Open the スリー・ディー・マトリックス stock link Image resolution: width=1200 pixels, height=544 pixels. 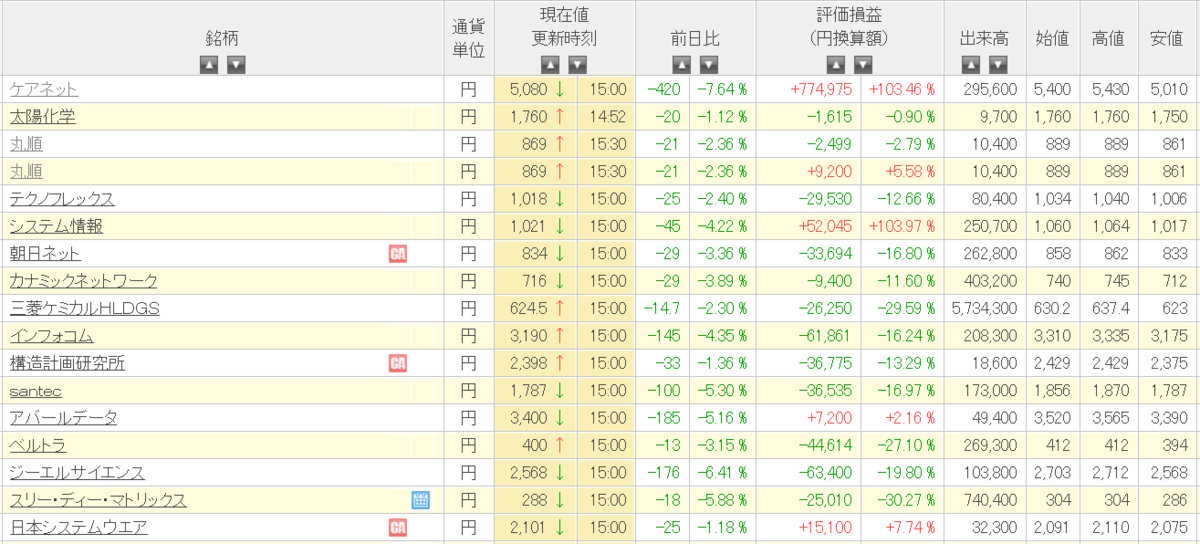click(x=98, y=500)
